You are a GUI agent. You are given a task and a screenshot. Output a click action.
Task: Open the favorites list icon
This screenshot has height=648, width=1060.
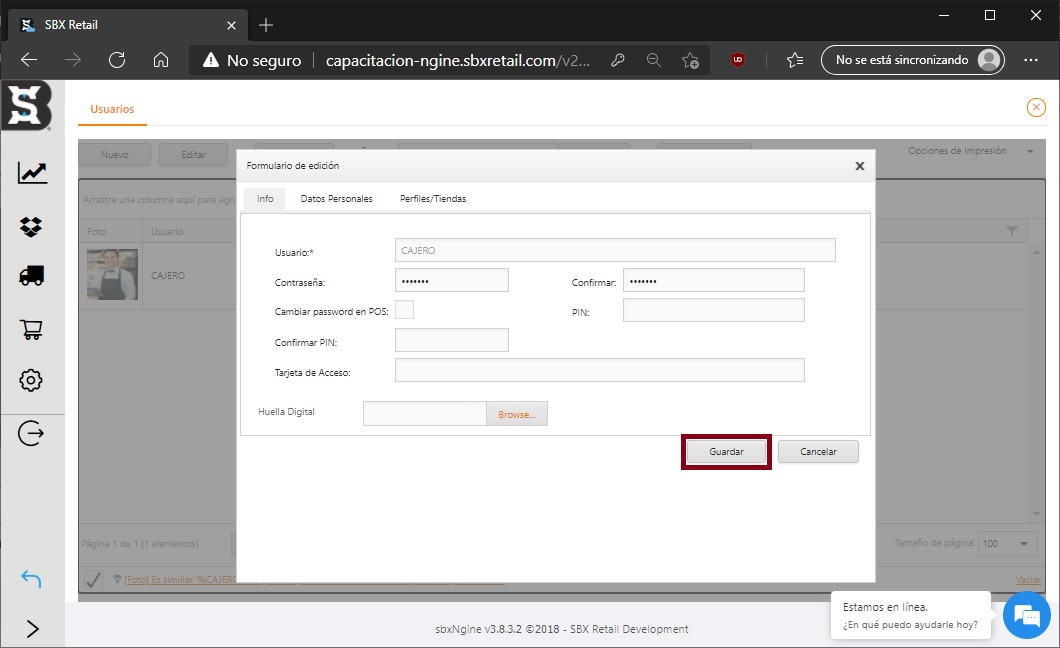(x=795, y=60)
